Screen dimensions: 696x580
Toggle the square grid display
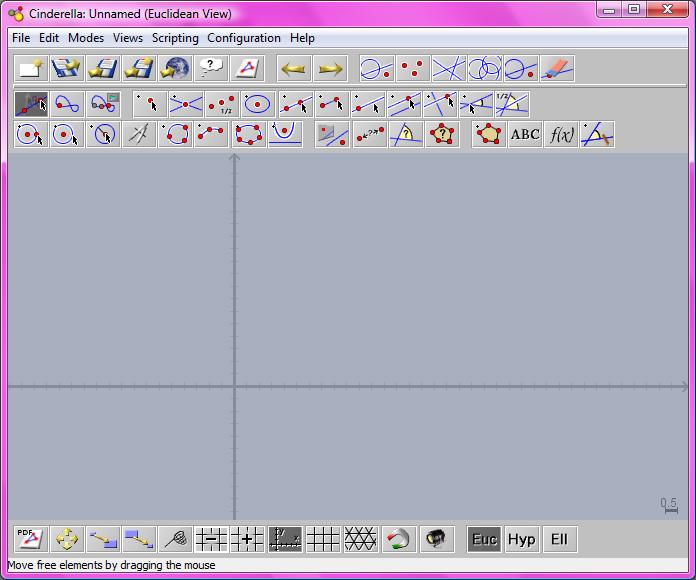(x=323, y=539)
